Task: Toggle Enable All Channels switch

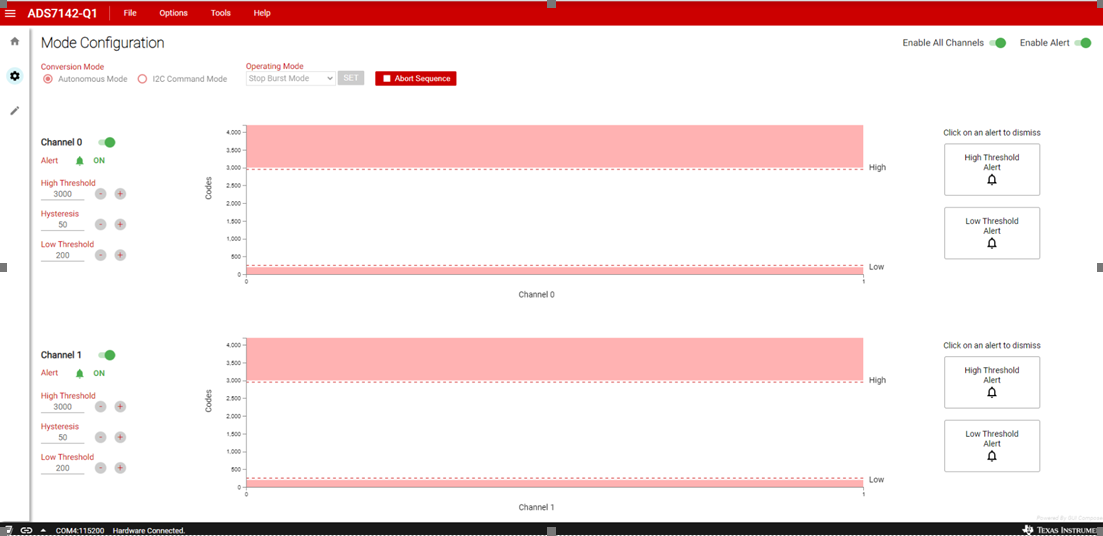Action: [997, 43]
